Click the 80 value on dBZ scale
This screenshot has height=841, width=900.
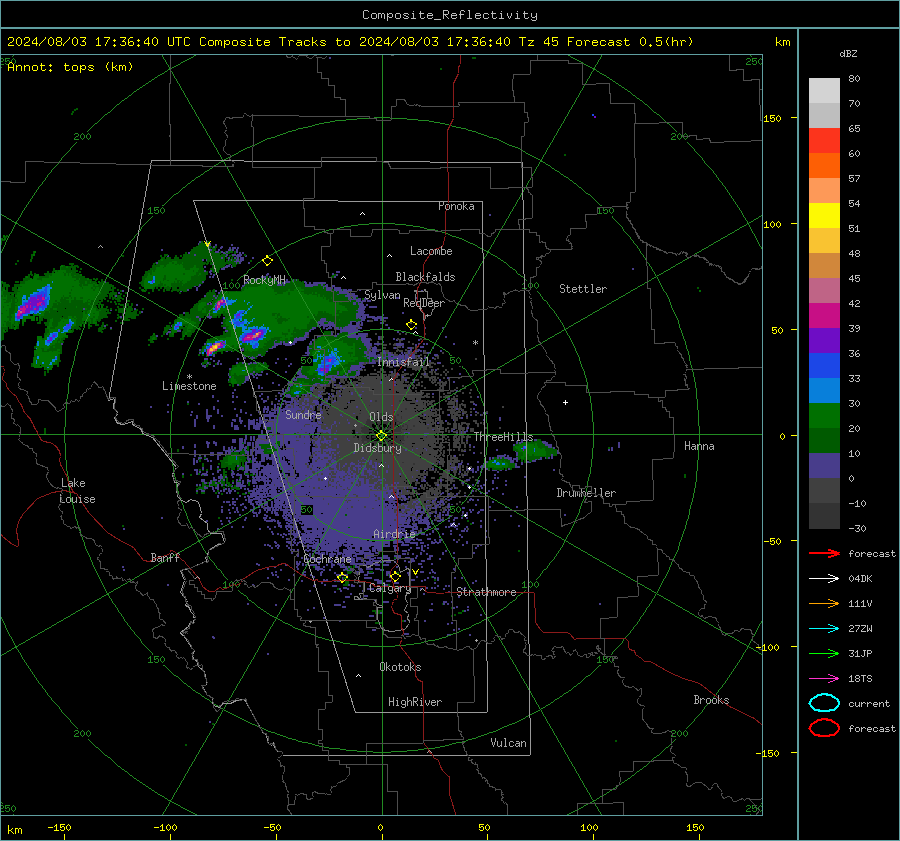[854, 79]
